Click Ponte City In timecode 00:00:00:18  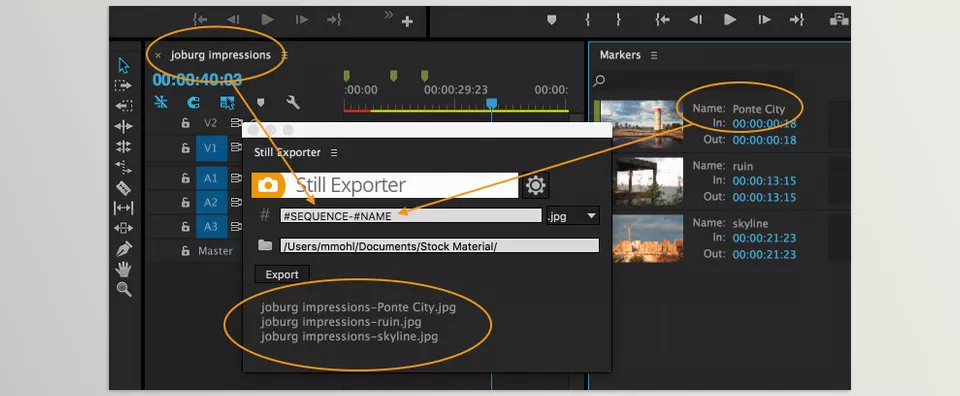pyautogui.click(x=765, y=124)
